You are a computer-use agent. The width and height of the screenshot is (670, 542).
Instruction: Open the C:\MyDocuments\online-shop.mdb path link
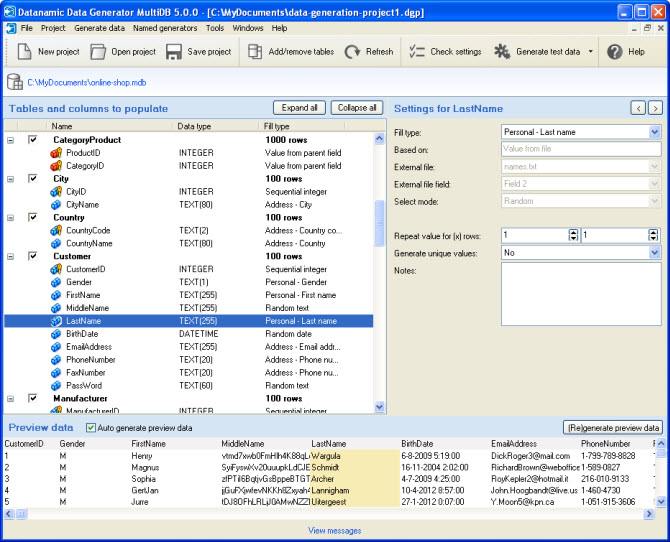tap(87, 82)
